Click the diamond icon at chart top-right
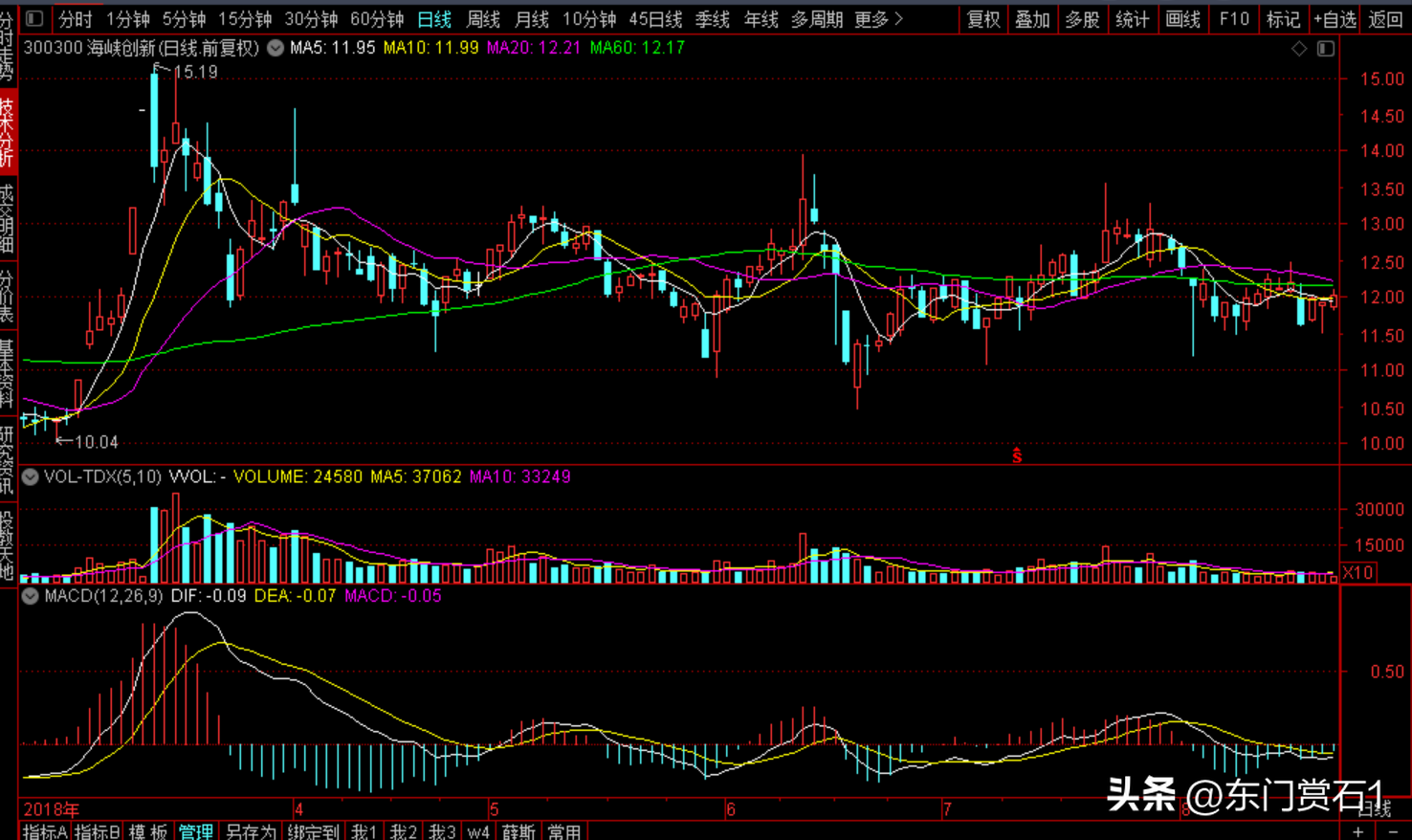The width and height of the screenshot is (1412, 840). [x=1298, y=49]
